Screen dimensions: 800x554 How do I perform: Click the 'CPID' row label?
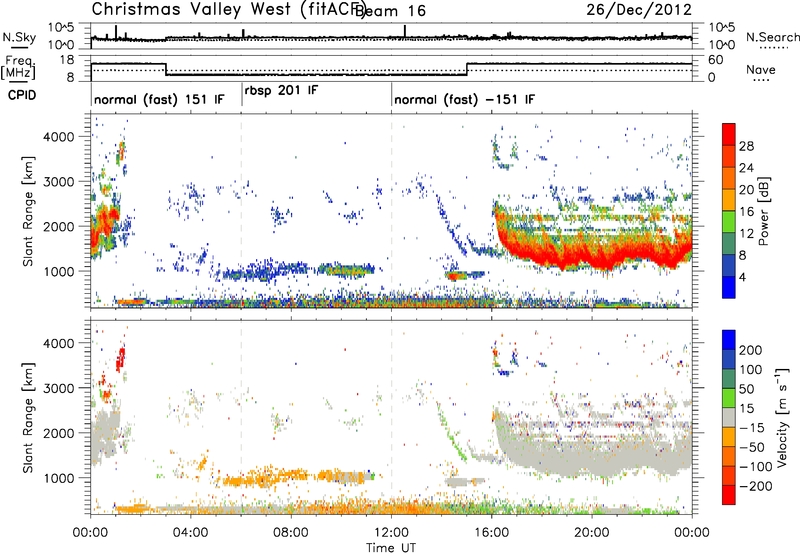22,95
